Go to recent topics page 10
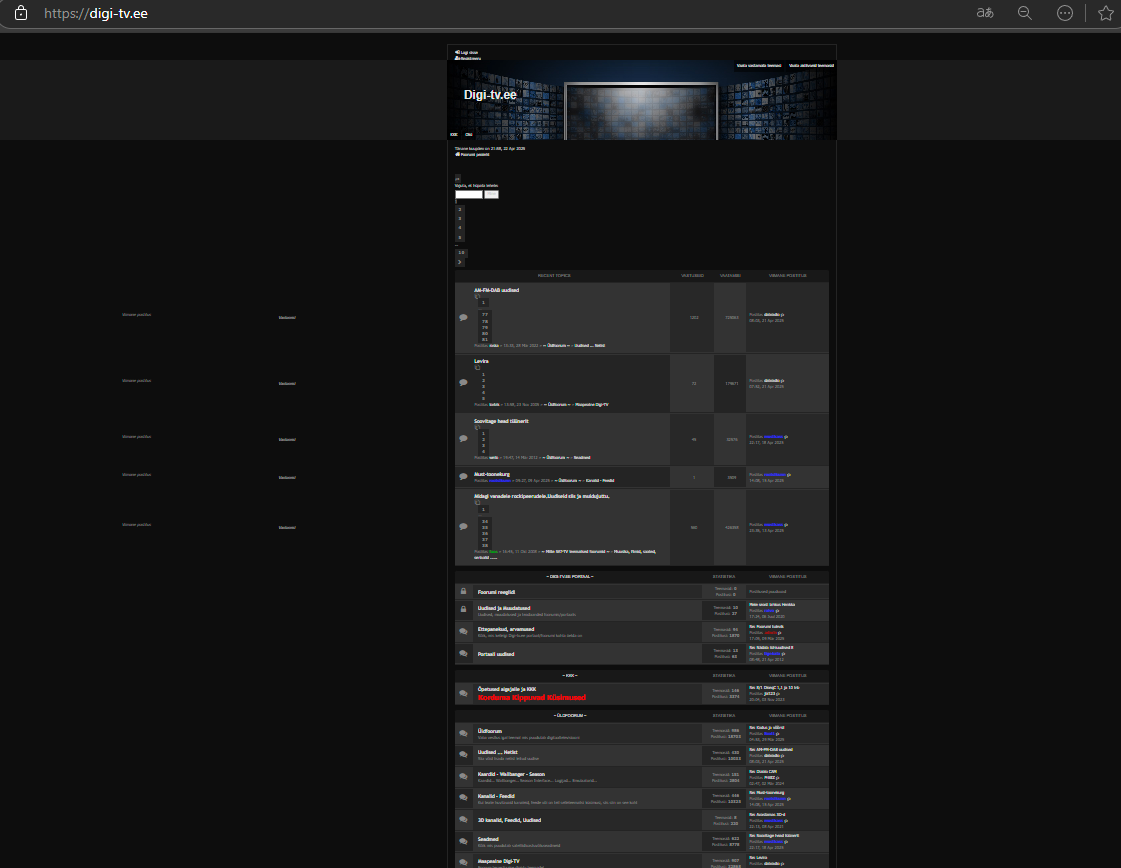This screenshot has width=1121, height=868. 461,253
